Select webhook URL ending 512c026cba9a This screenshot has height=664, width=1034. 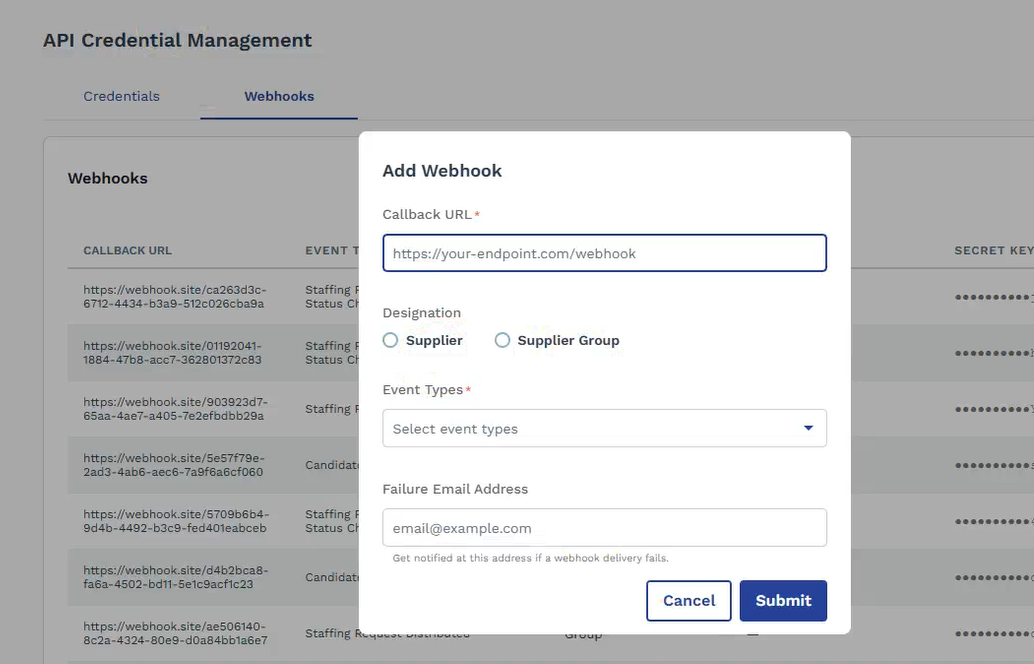[x=175, y=297]
